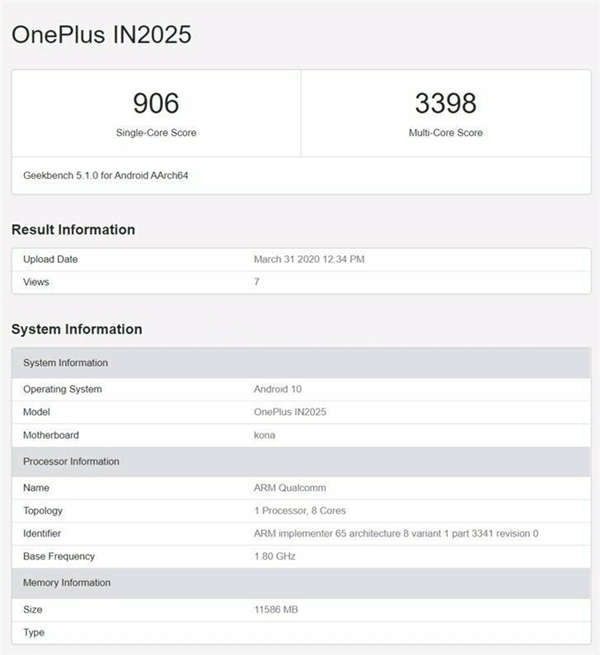Click the ARM Qualcomm value
The width and height of the screenshot is (600, 655).
(290, 488)
